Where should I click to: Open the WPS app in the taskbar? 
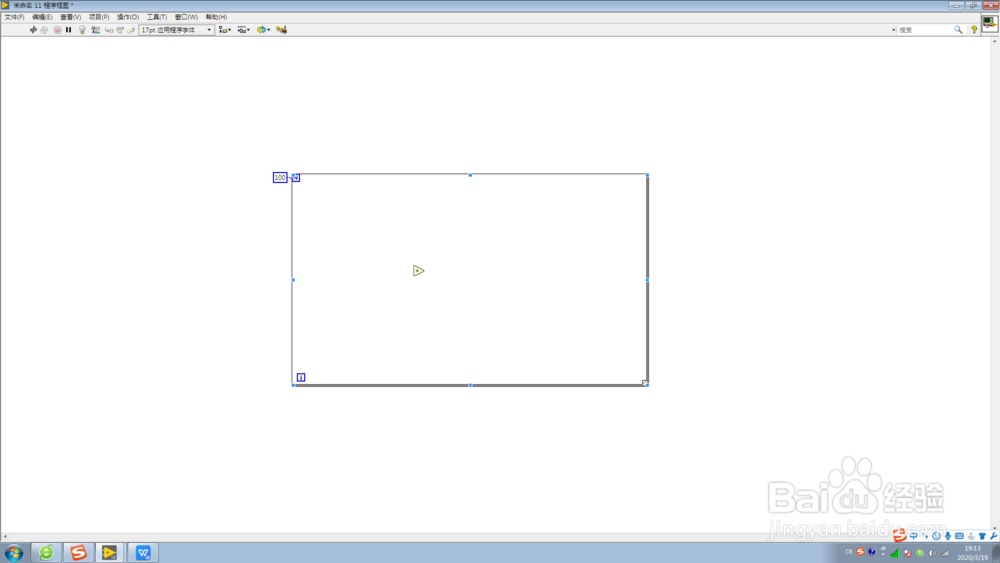coord(143,553)
